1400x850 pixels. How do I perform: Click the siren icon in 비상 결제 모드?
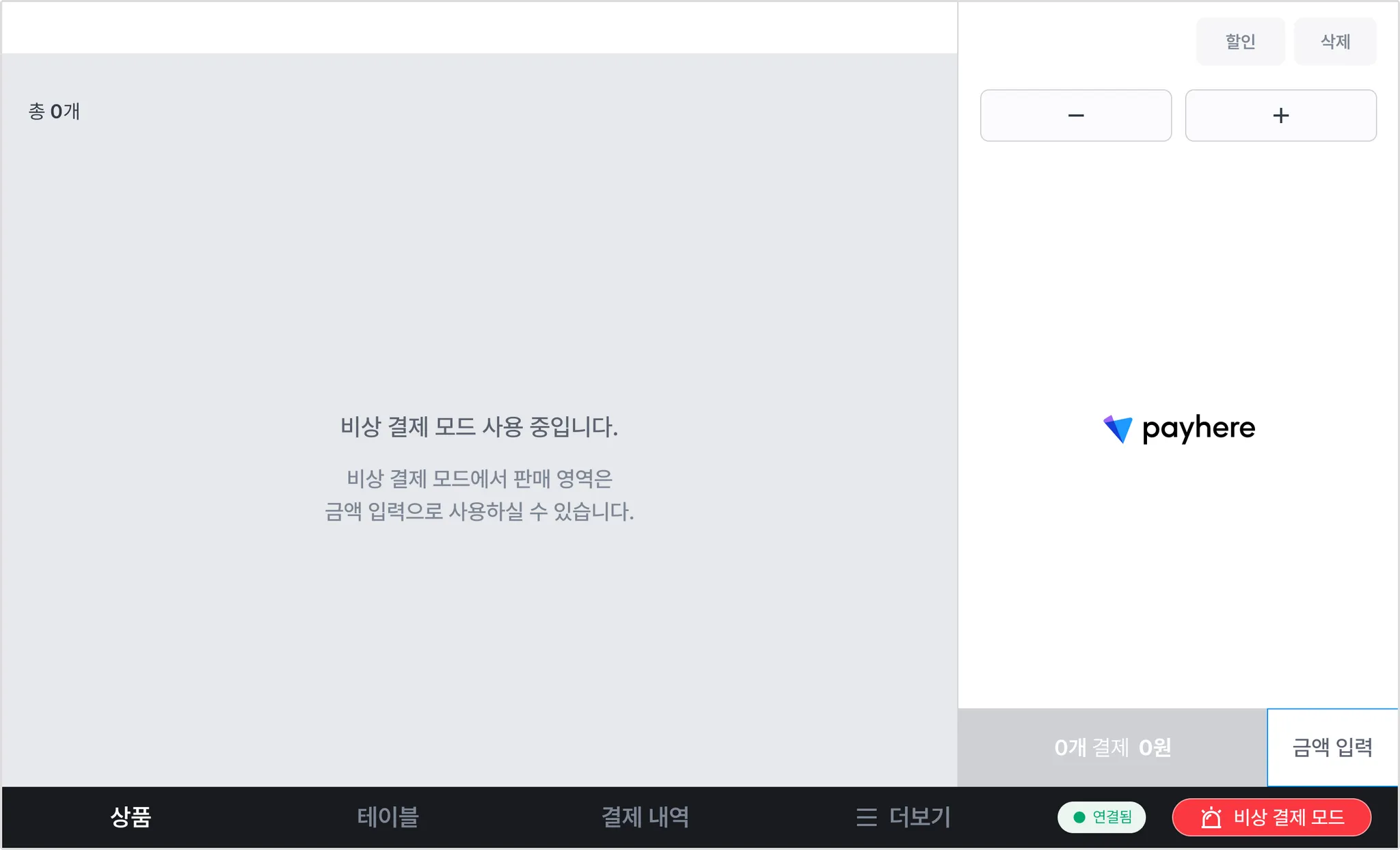pyautogui.click(x=1211, y=817)
